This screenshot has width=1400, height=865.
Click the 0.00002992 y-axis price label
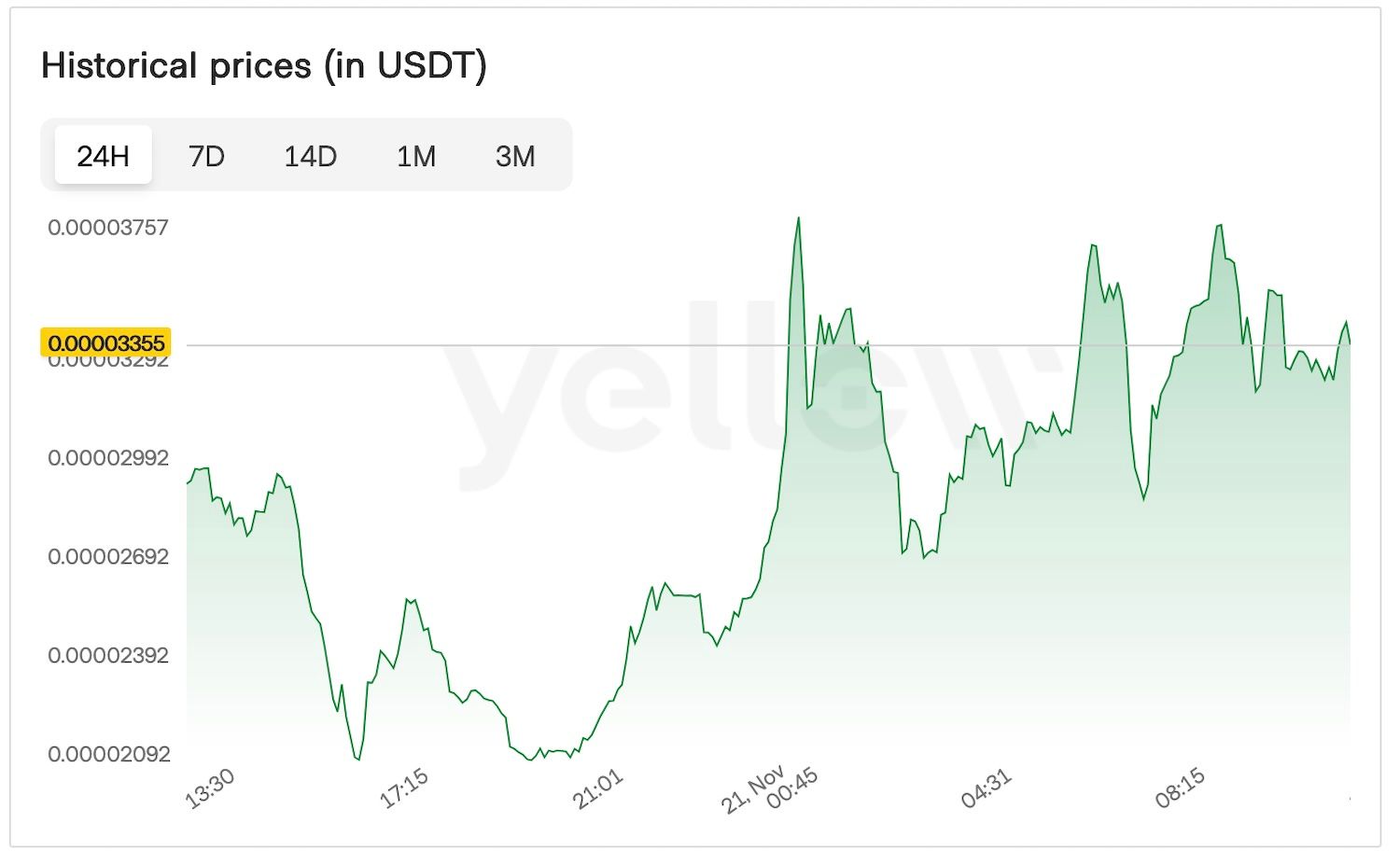[107, 457]
